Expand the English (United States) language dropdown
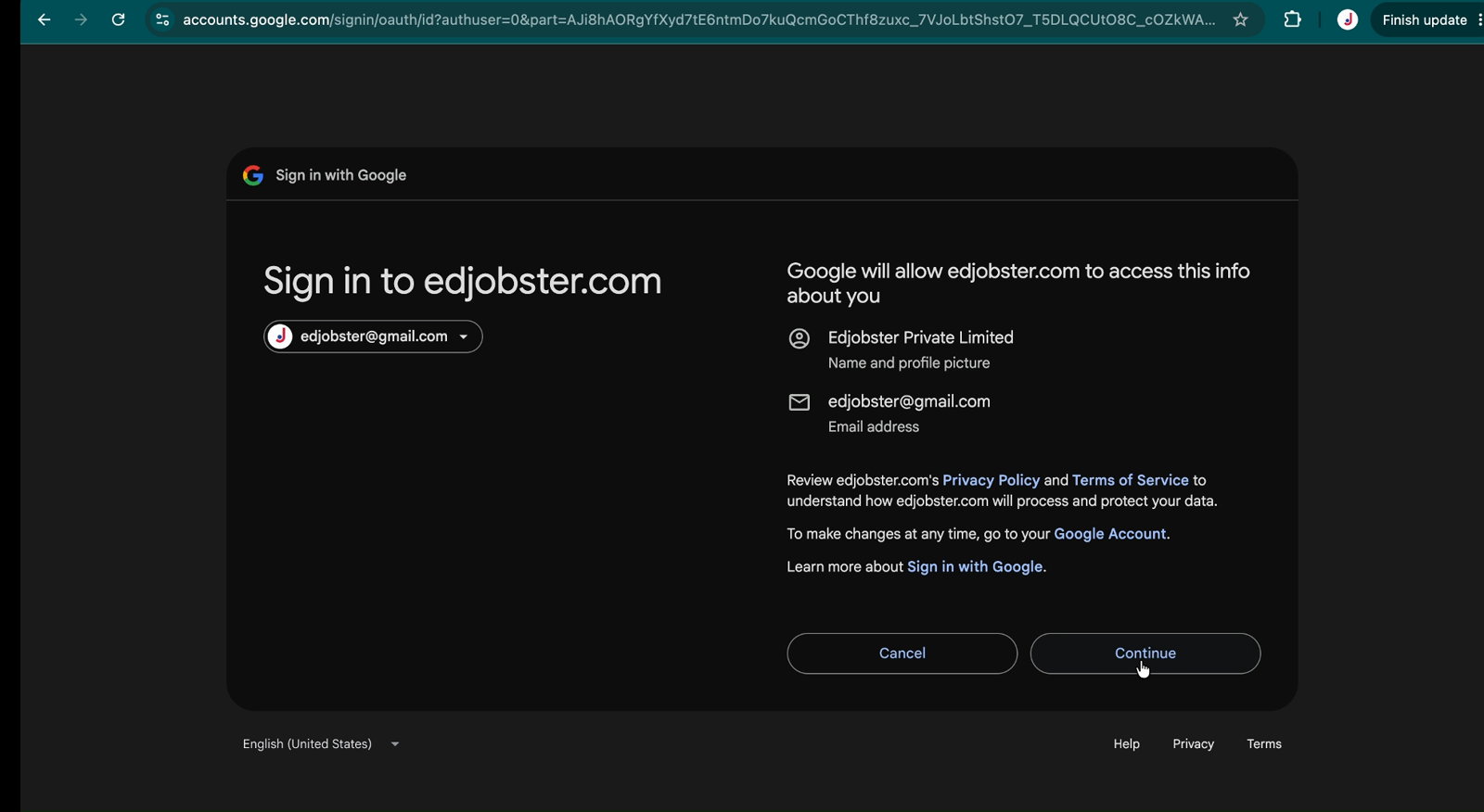Viewport: 1484px width, 812px height. [x=321, y=744]
